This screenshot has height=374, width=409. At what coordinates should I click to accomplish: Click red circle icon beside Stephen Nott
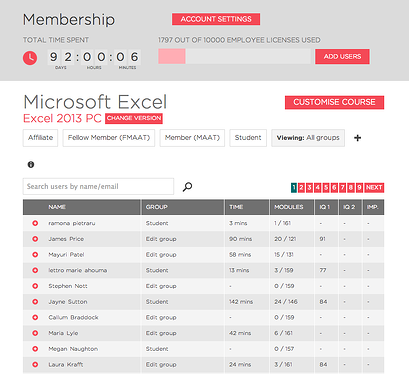pyautogui.click(x=35, y=286)
